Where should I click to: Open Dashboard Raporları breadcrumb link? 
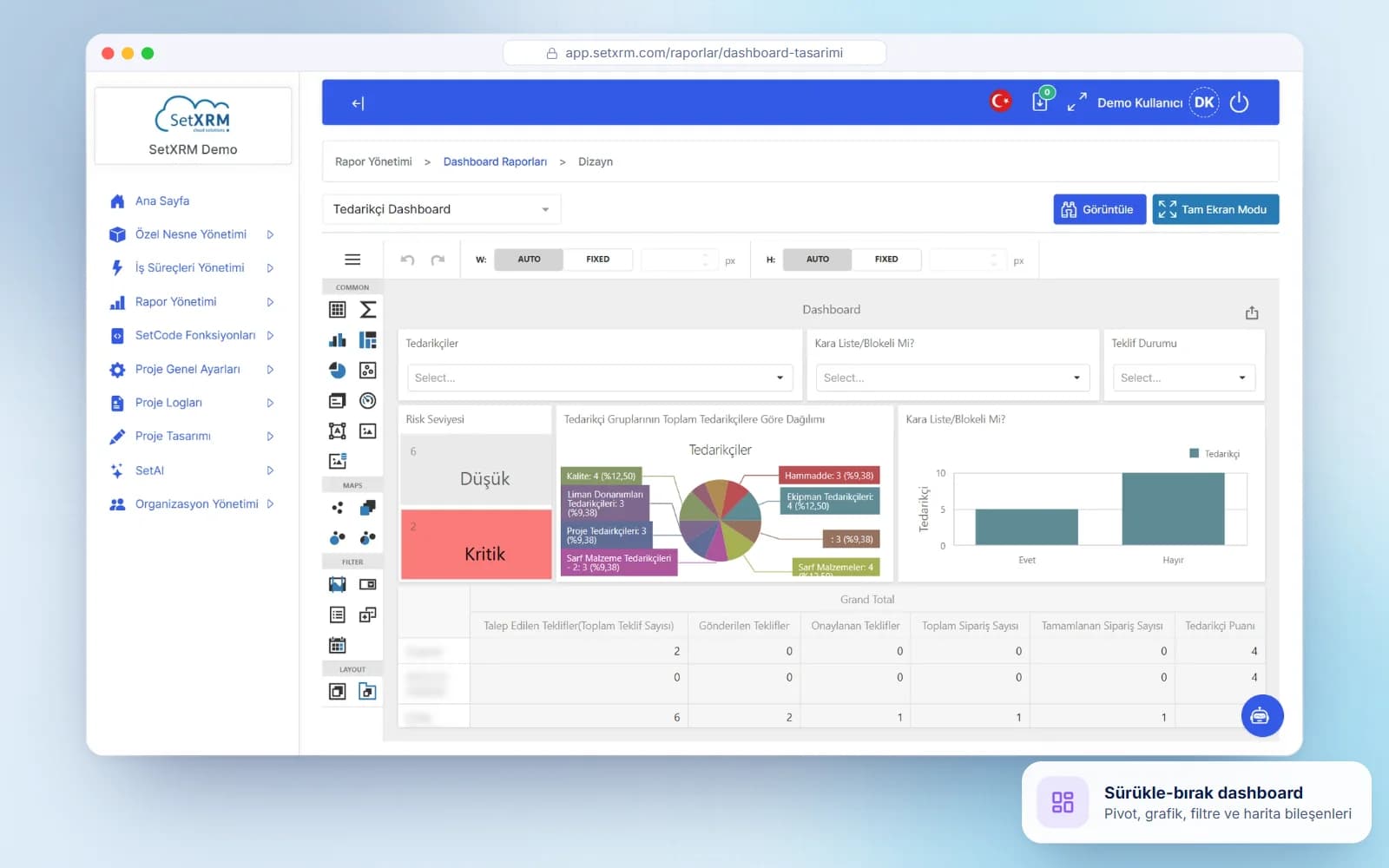click(x=495, y=161)
